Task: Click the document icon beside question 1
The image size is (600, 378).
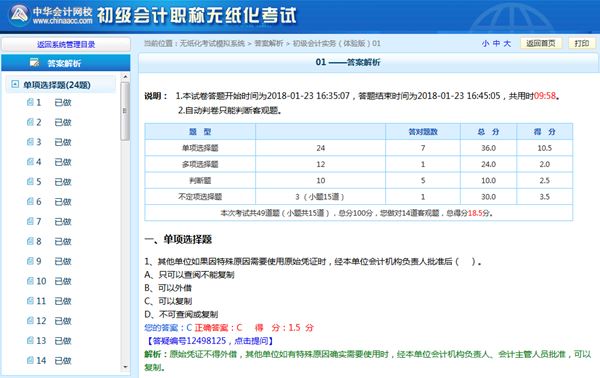Action: (x=30, y=102)
